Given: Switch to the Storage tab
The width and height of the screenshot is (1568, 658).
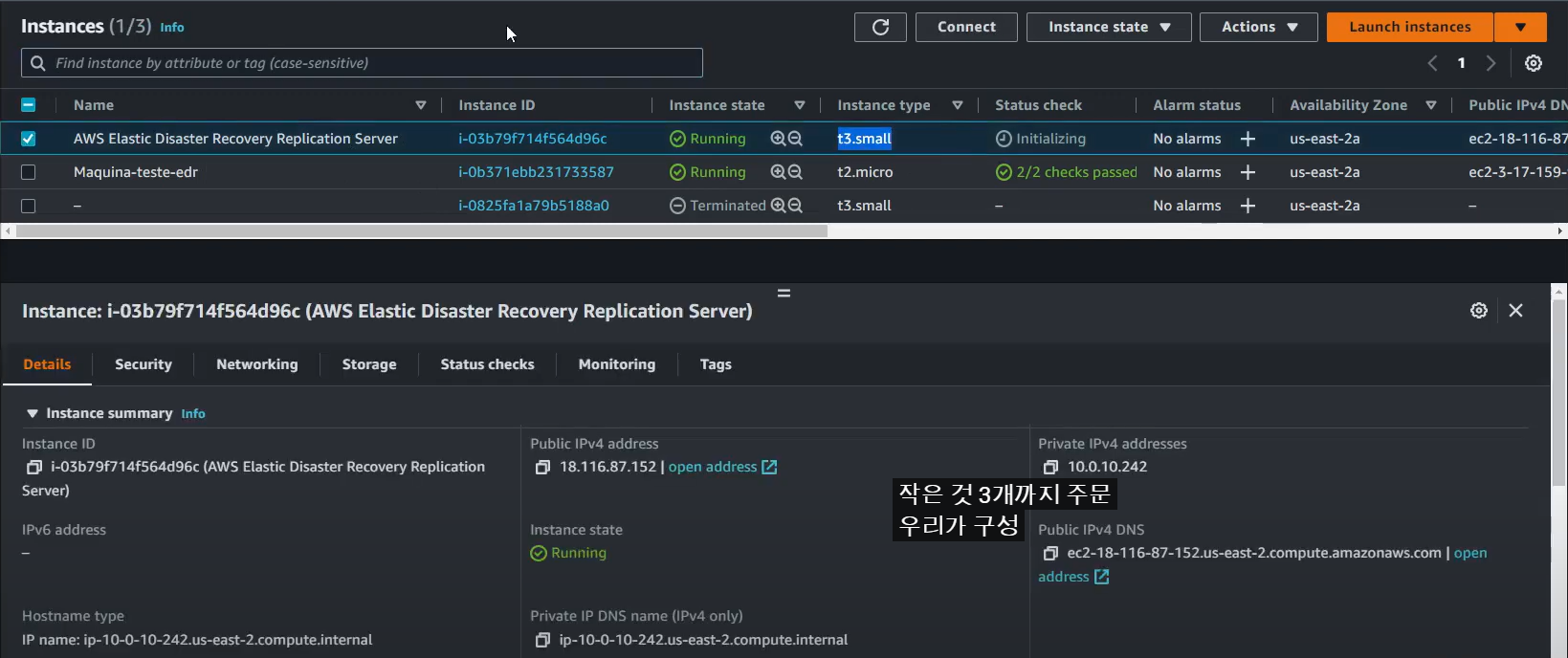Looking at the screenshot, I should coord(369,364).
